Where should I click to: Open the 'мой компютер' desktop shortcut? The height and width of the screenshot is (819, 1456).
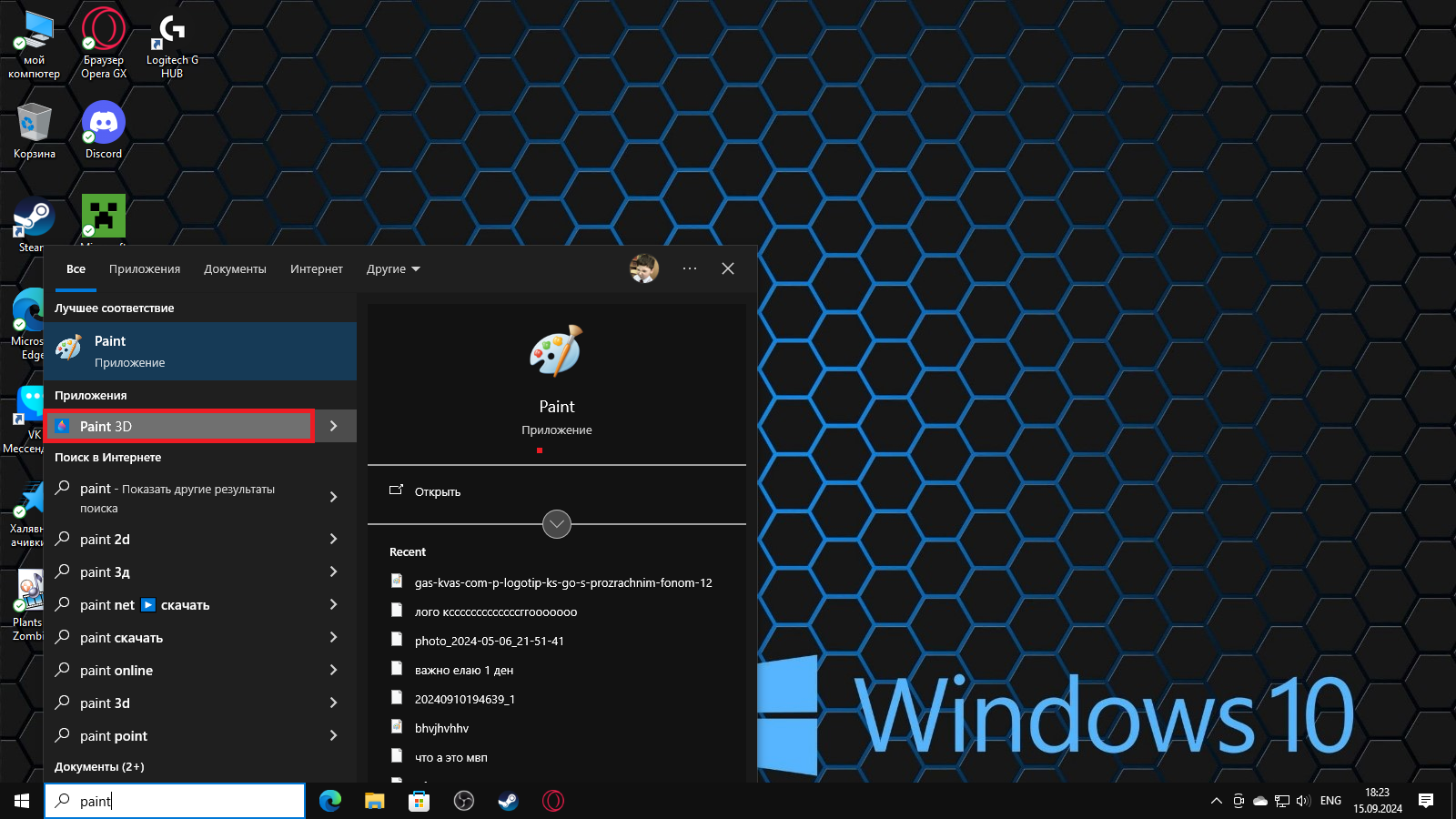(35, 44)
